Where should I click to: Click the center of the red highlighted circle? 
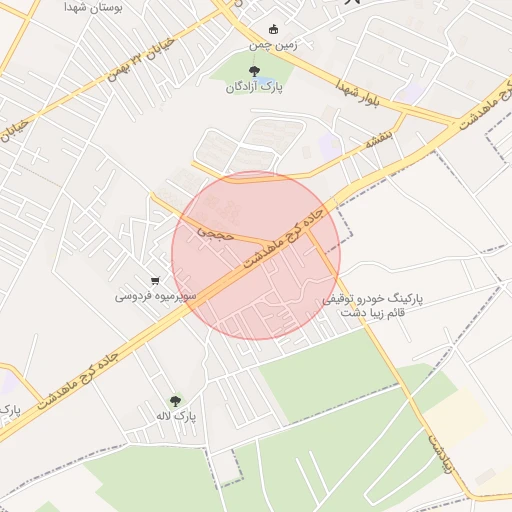pos(256,255)
